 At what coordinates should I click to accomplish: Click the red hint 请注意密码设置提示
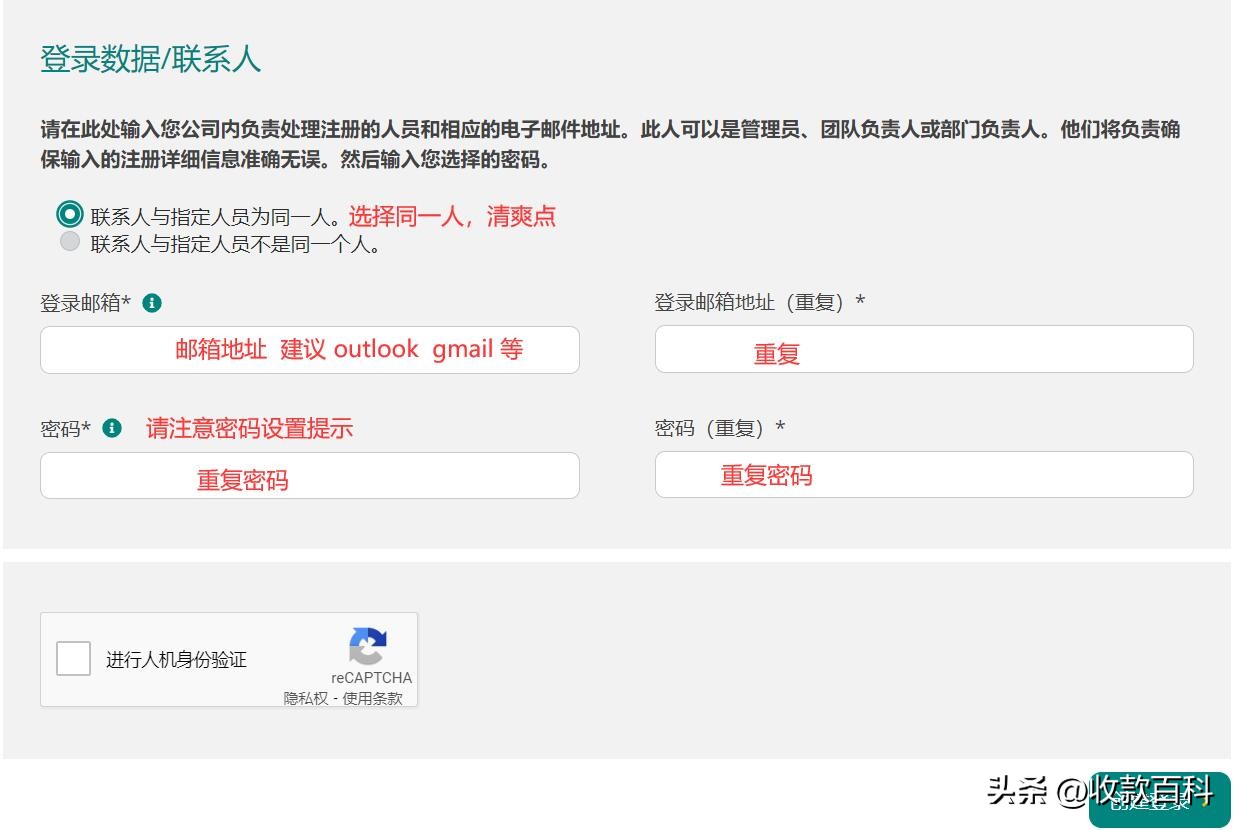[x=249, y=427]
